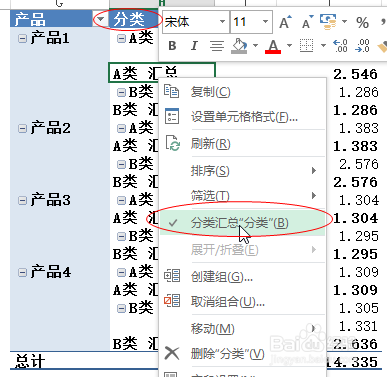Collapse the 产品3 group
This screenshot has height=377, width=387.
(x=22, y=200)
